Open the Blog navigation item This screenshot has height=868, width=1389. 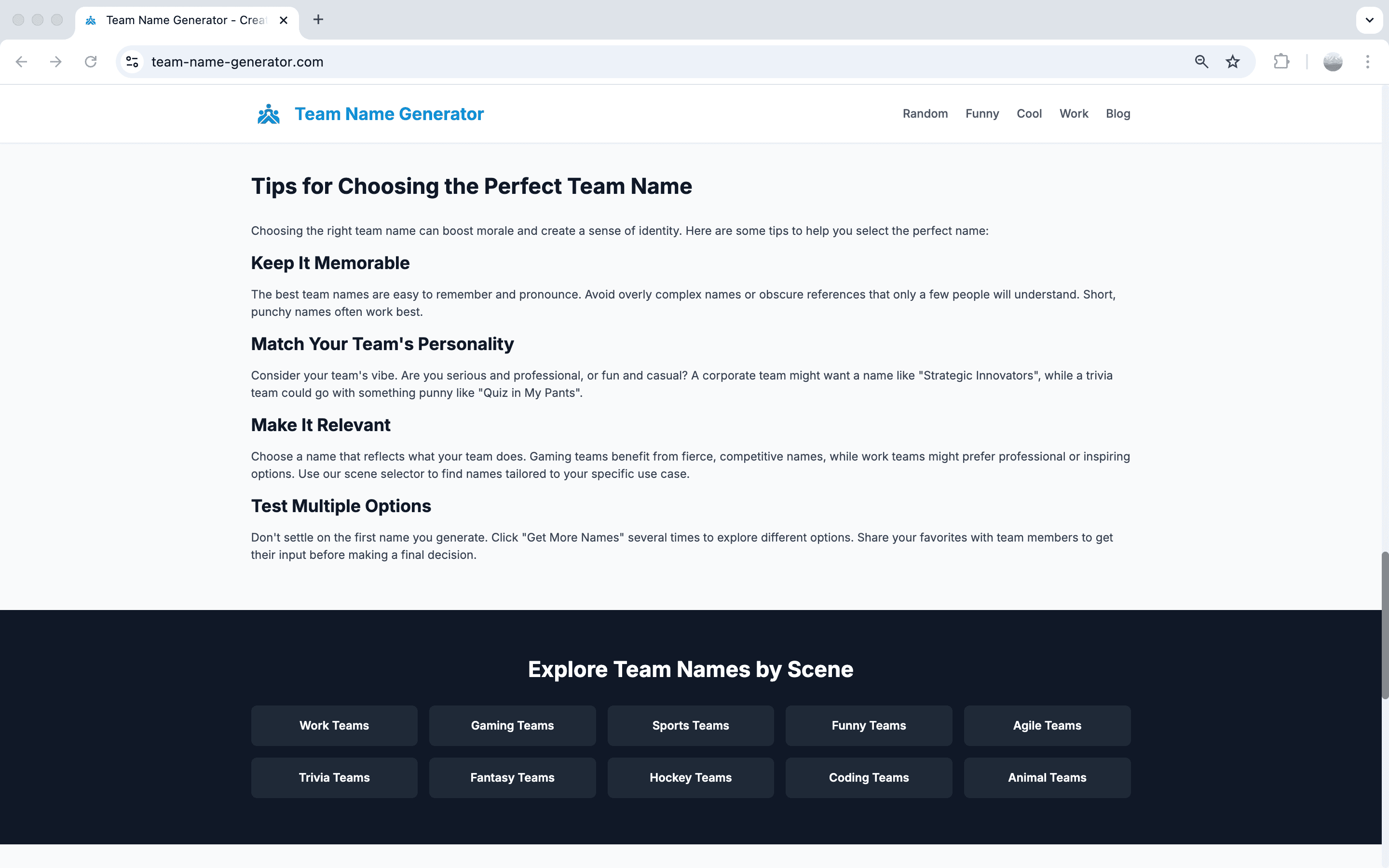click(x=1117, y=114)
